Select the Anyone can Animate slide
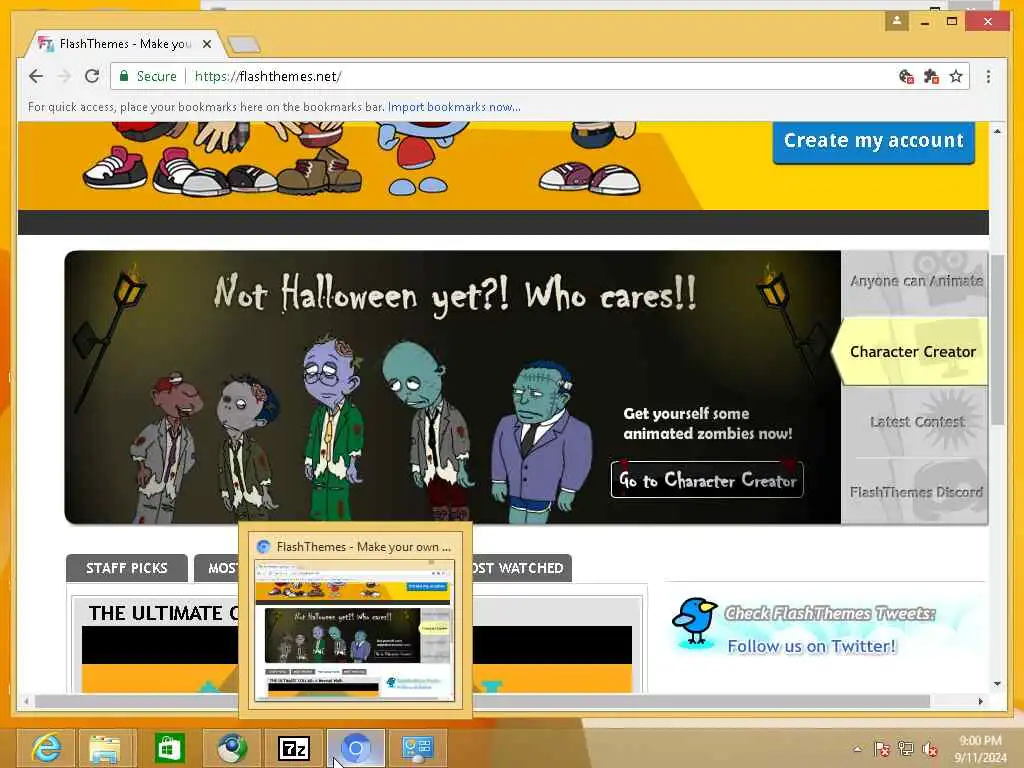The width and height of the screenshot is (1024, 768). 914,281
